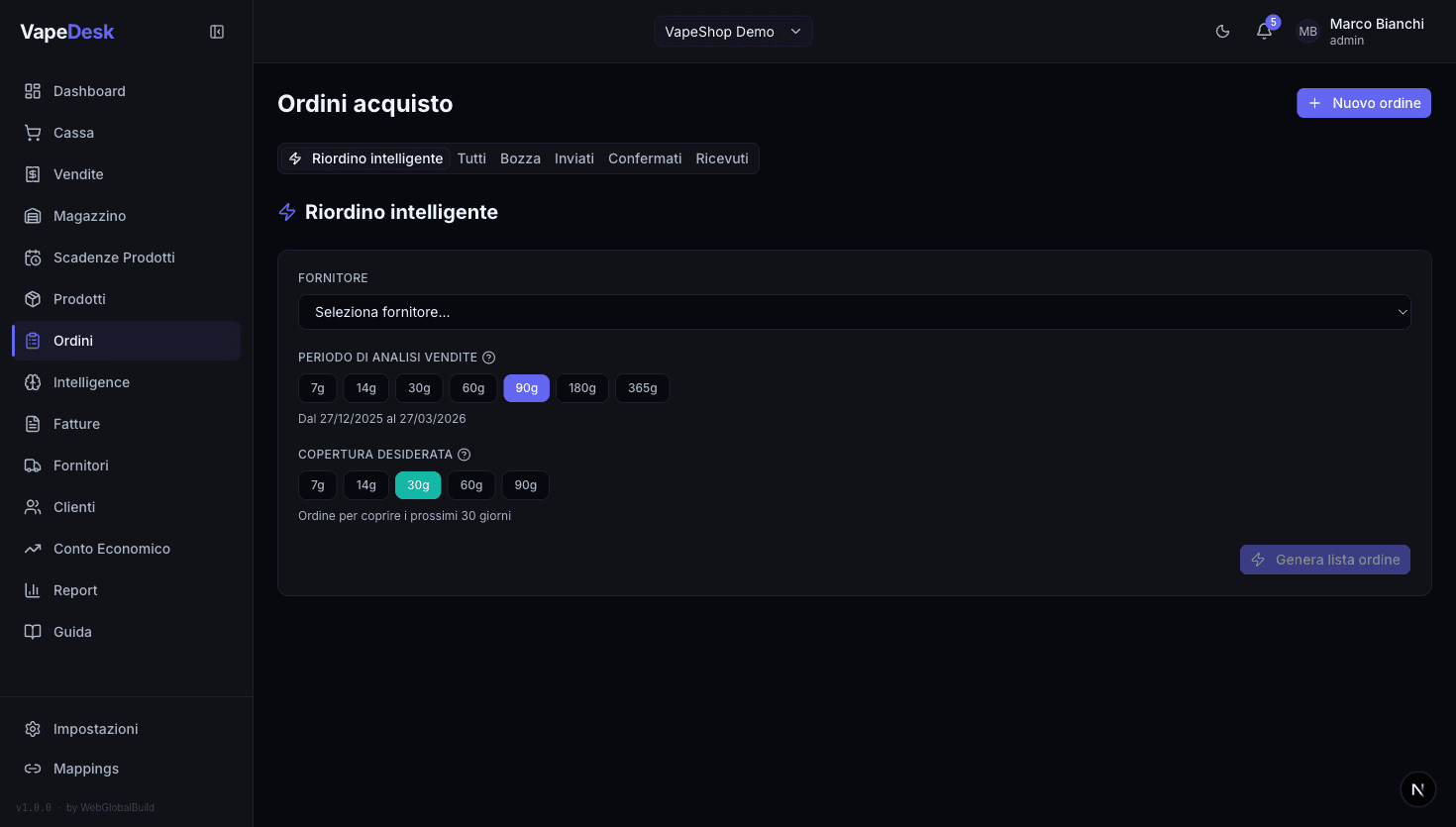Open notifications via the bell icon
The height and width of the screenshot is (827, 1456).
[x=1264, y=32]
